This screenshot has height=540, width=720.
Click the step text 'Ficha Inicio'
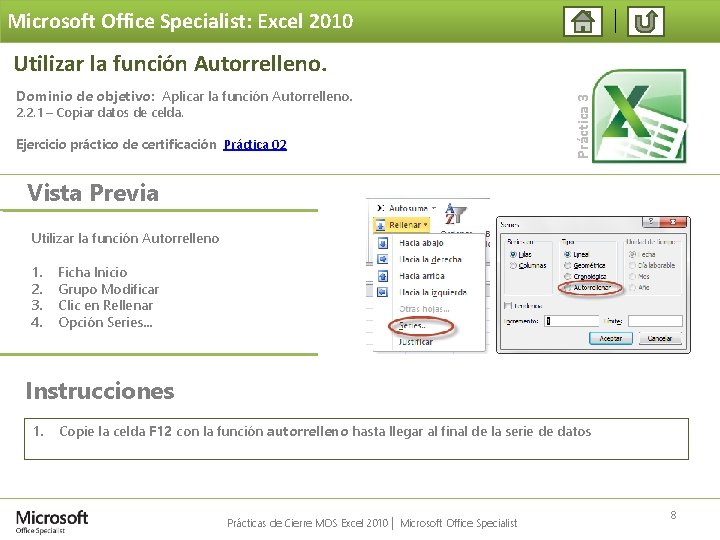(x=93, y=272)
